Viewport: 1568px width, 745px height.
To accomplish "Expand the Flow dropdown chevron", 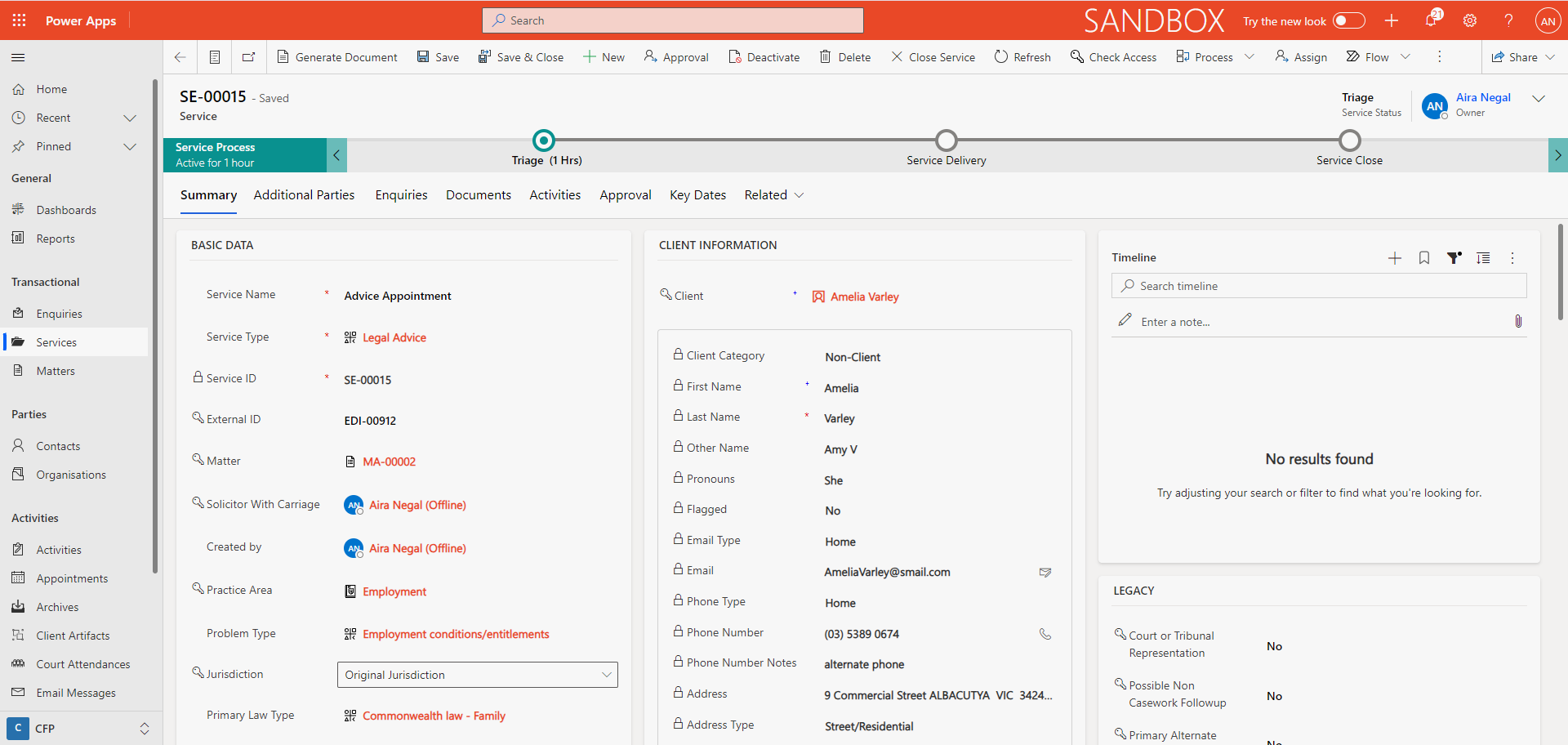I will (x=1405, y=57).
